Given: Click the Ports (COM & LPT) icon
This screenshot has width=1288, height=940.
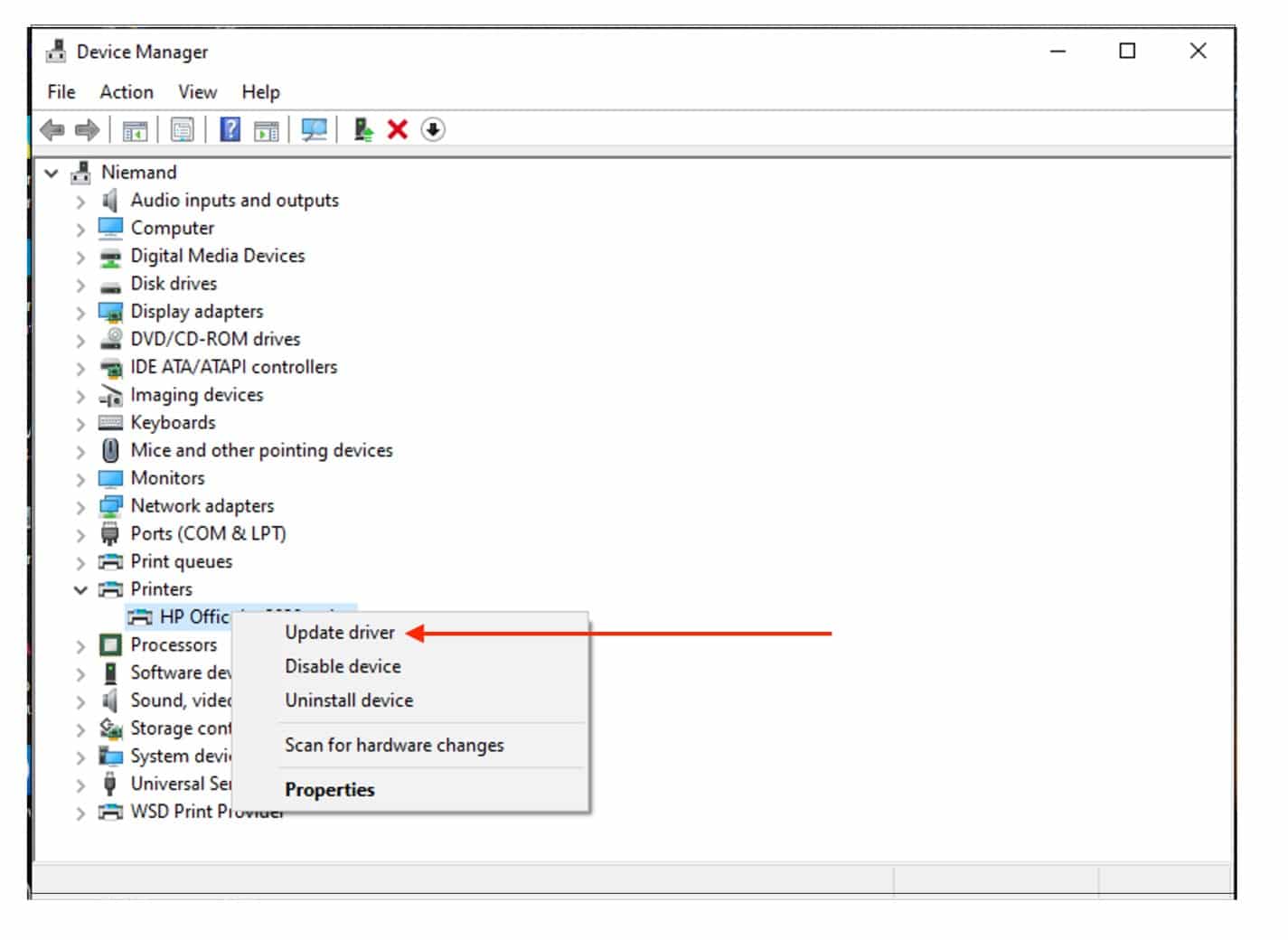Looking at the screenshot, I should (x=110, y=533).
